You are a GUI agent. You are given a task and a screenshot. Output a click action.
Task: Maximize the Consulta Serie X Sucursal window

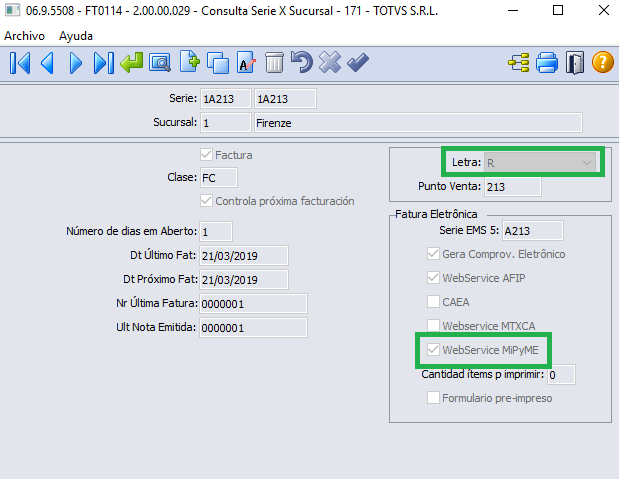click(x=558, y=10)
